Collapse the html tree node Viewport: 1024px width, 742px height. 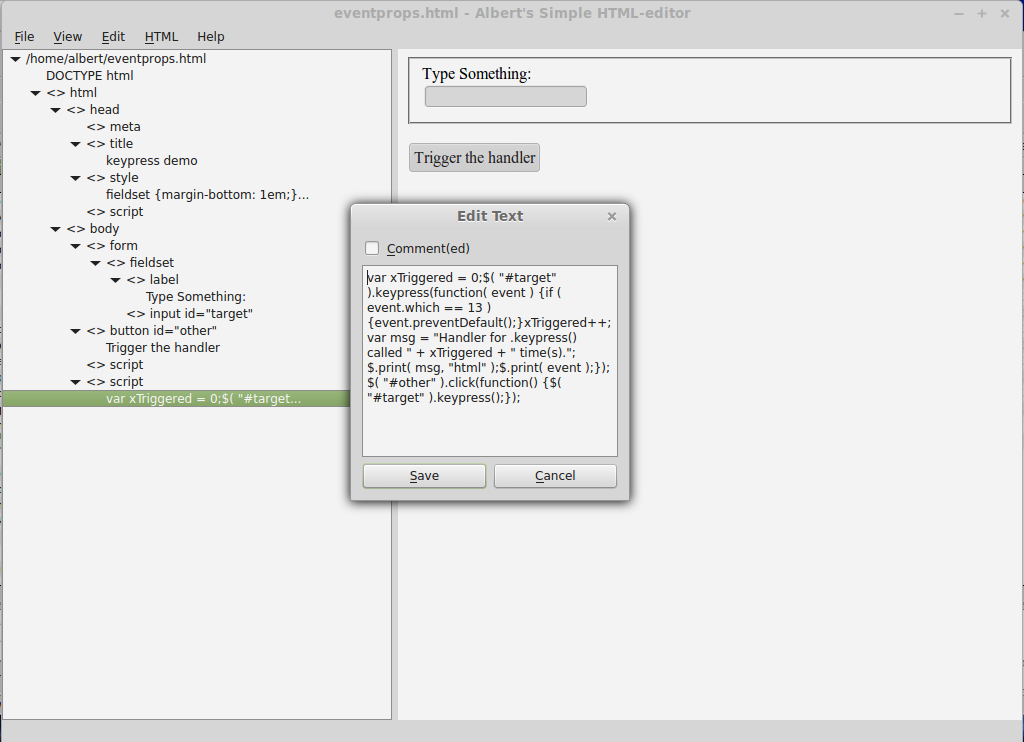36,93
